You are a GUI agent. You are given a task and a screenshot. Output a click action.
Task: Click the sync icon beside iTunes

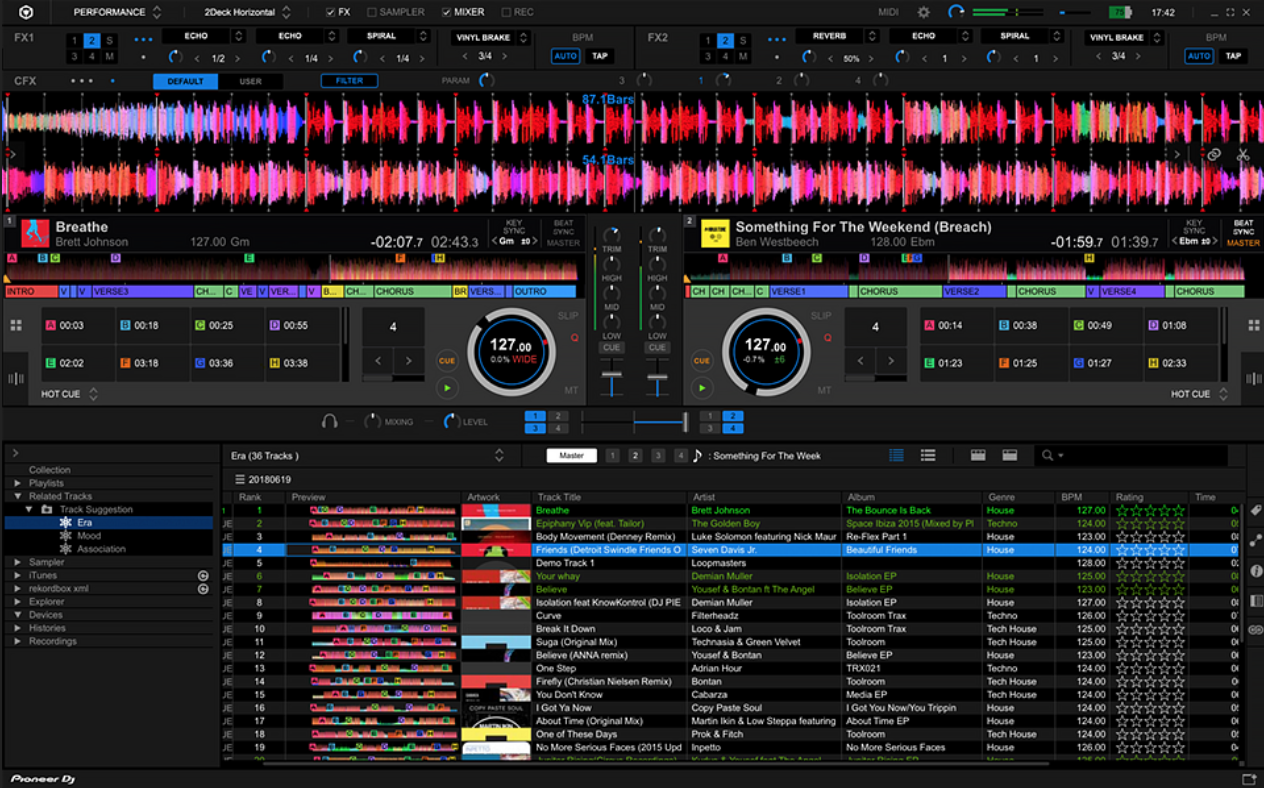click(x=203, y=576)
